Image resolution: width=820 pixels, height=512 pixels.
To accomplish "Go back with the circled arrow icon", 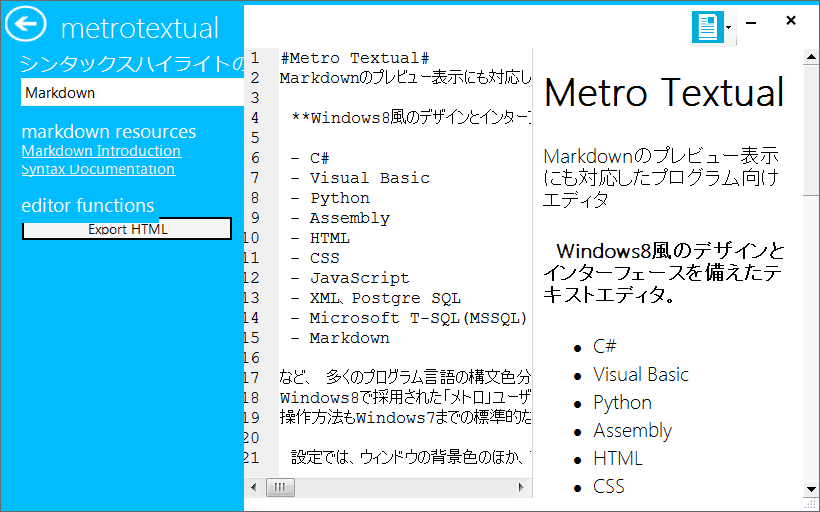I will (x=25, y=24).
